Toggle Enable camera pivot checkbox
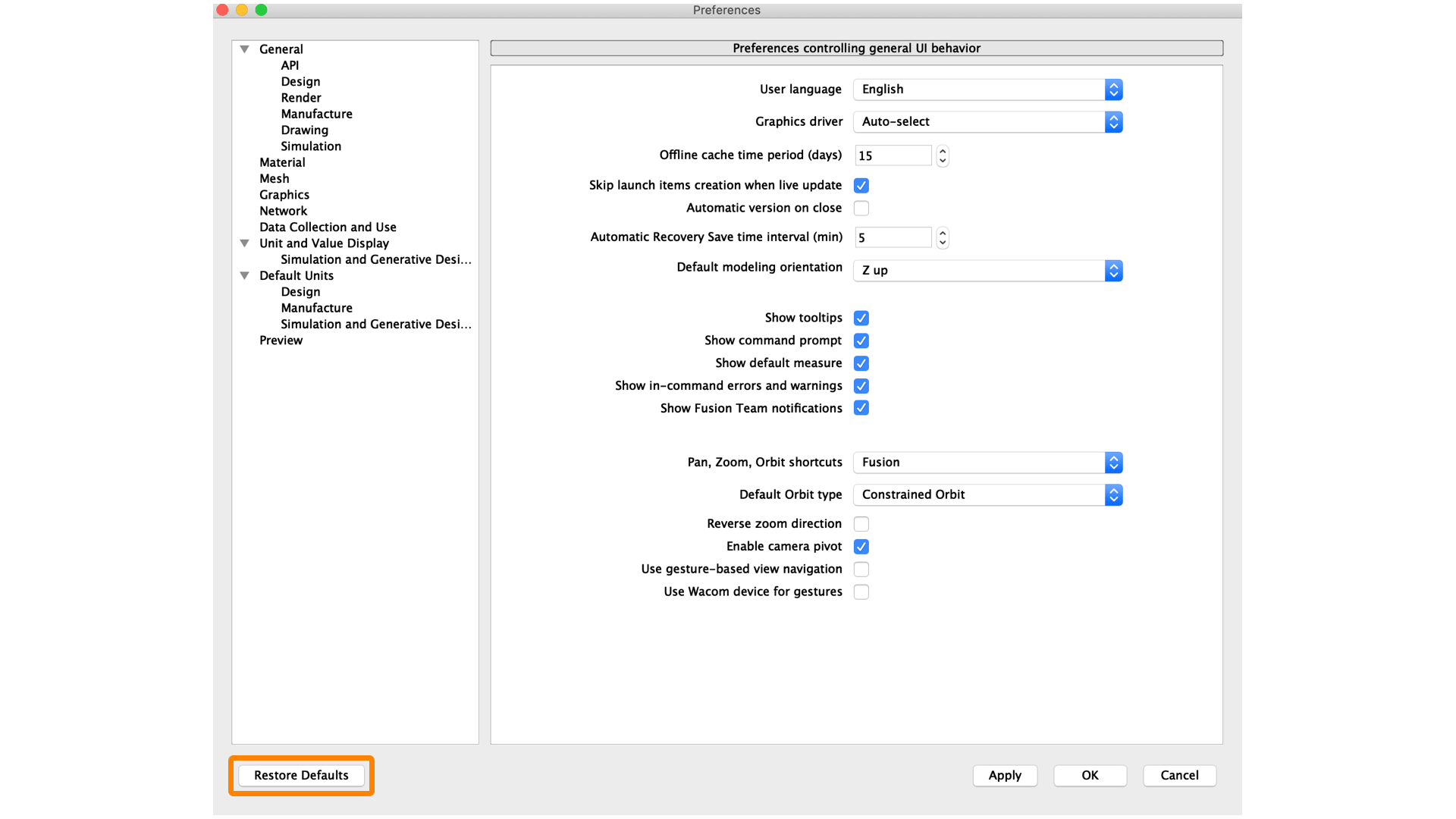1456x819 pixels. click(861, 547)
